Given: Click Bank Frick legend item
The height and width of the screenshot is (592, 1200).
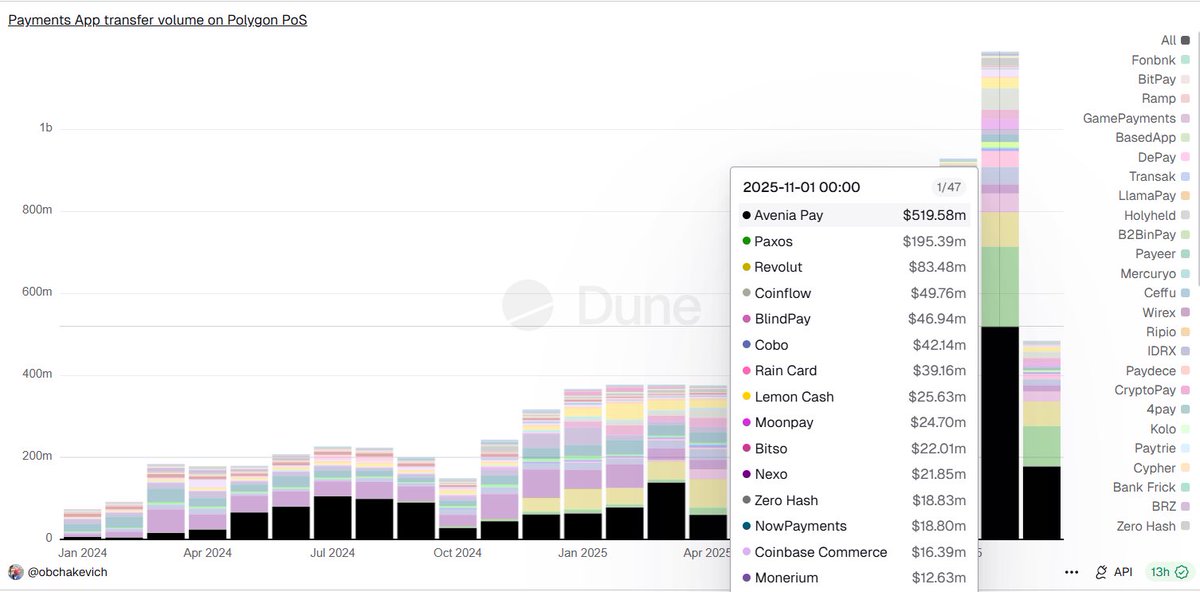Looking at the screenshot, I should click(1152, 487).
